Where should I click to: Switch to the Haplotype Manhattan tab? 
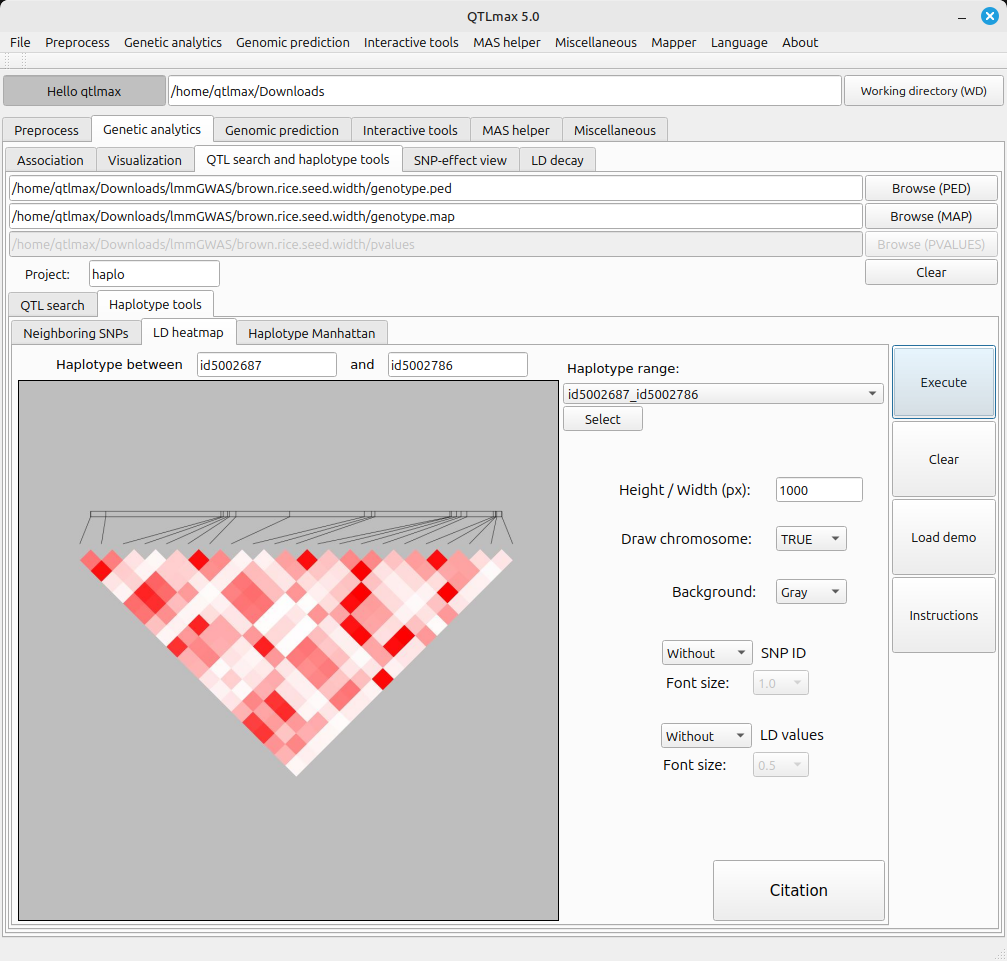tap(312, 333)
